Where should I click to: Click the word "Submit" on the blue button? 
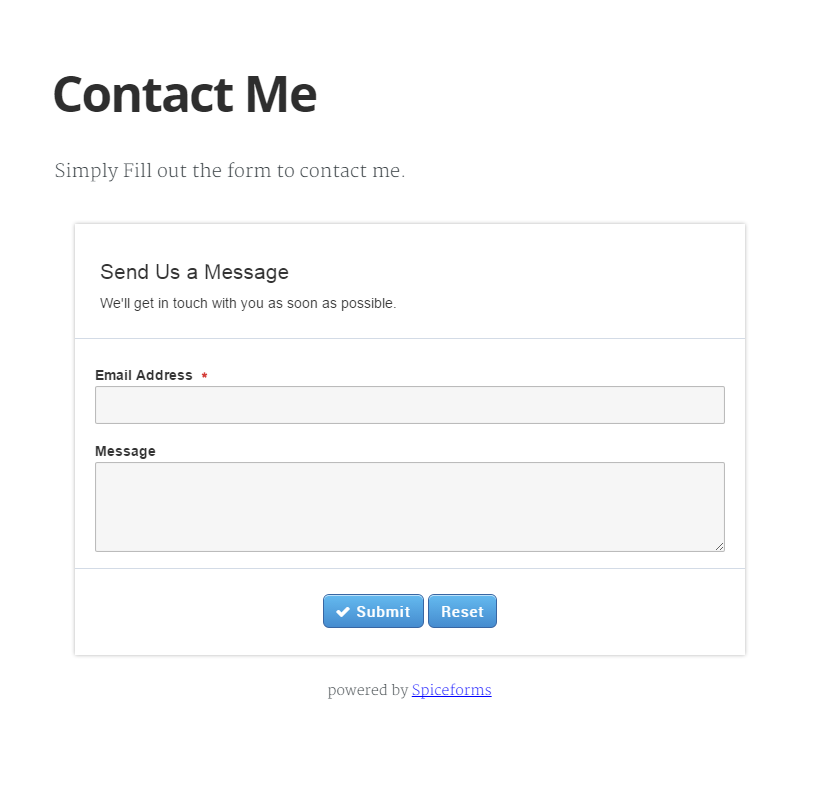coord(383,612)
